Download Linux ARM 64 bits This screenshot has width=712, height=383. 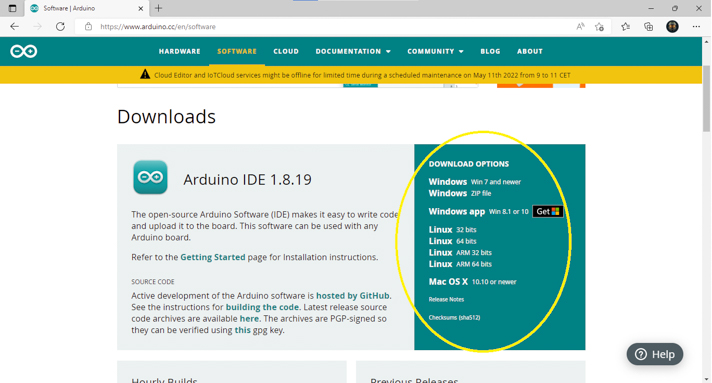point(460,264)
